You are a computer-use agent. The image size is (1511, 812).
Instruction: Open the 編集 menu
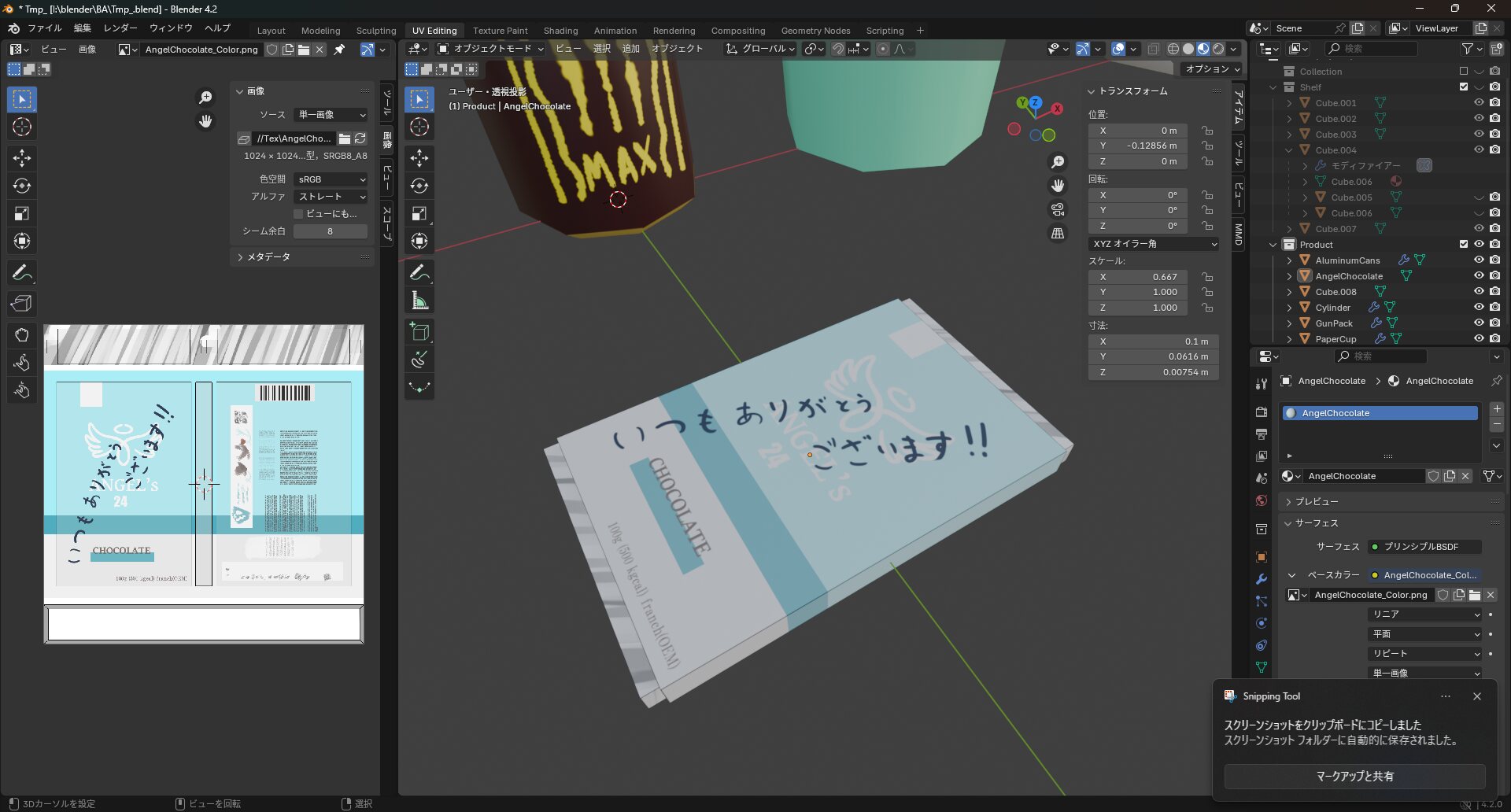[x=82, y=28]
